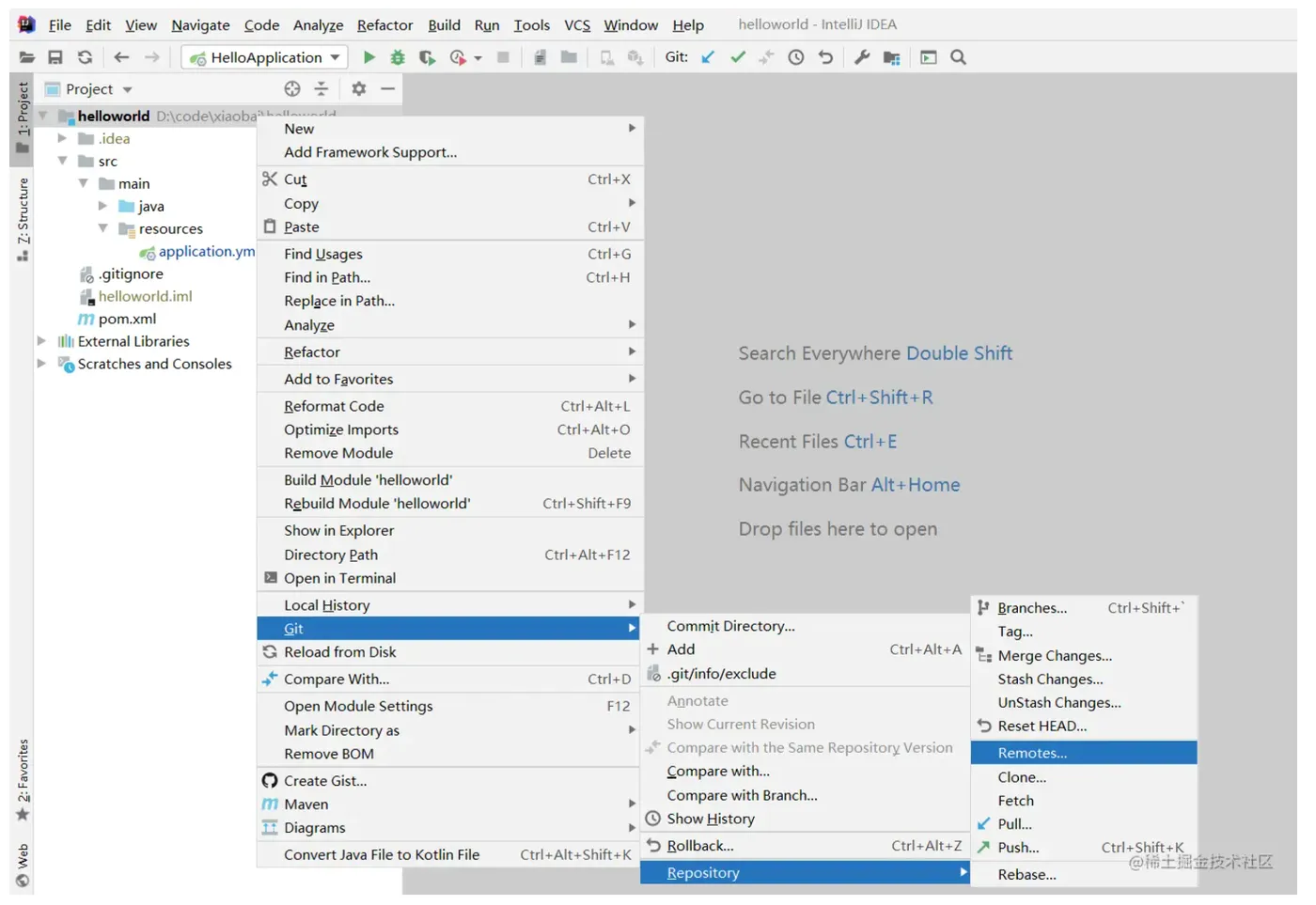Select .gitignore file in project tree

click(x=131, y=273)
